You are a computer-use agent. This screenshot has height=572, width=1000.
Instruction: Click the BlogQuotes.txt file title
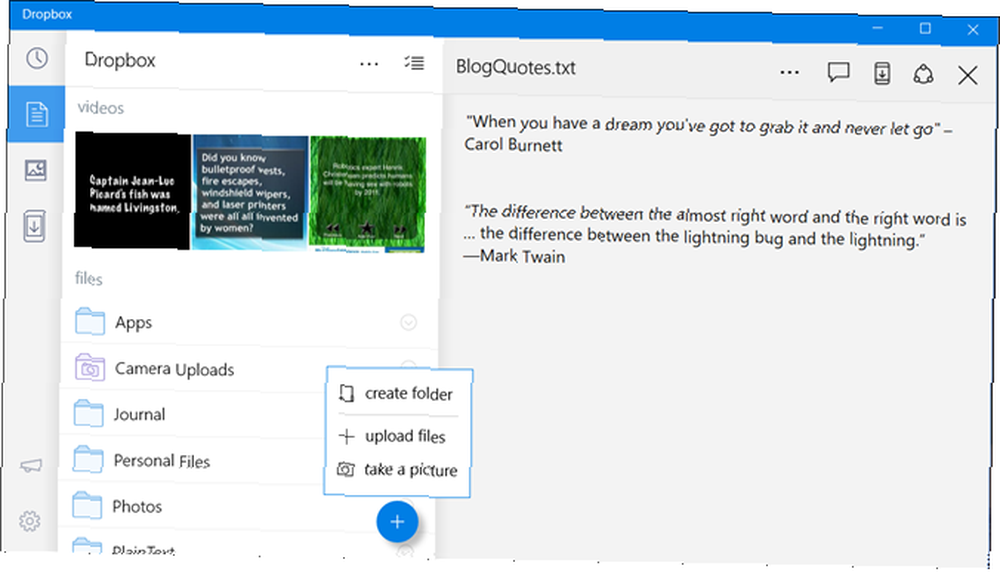[x=515, y=68]
